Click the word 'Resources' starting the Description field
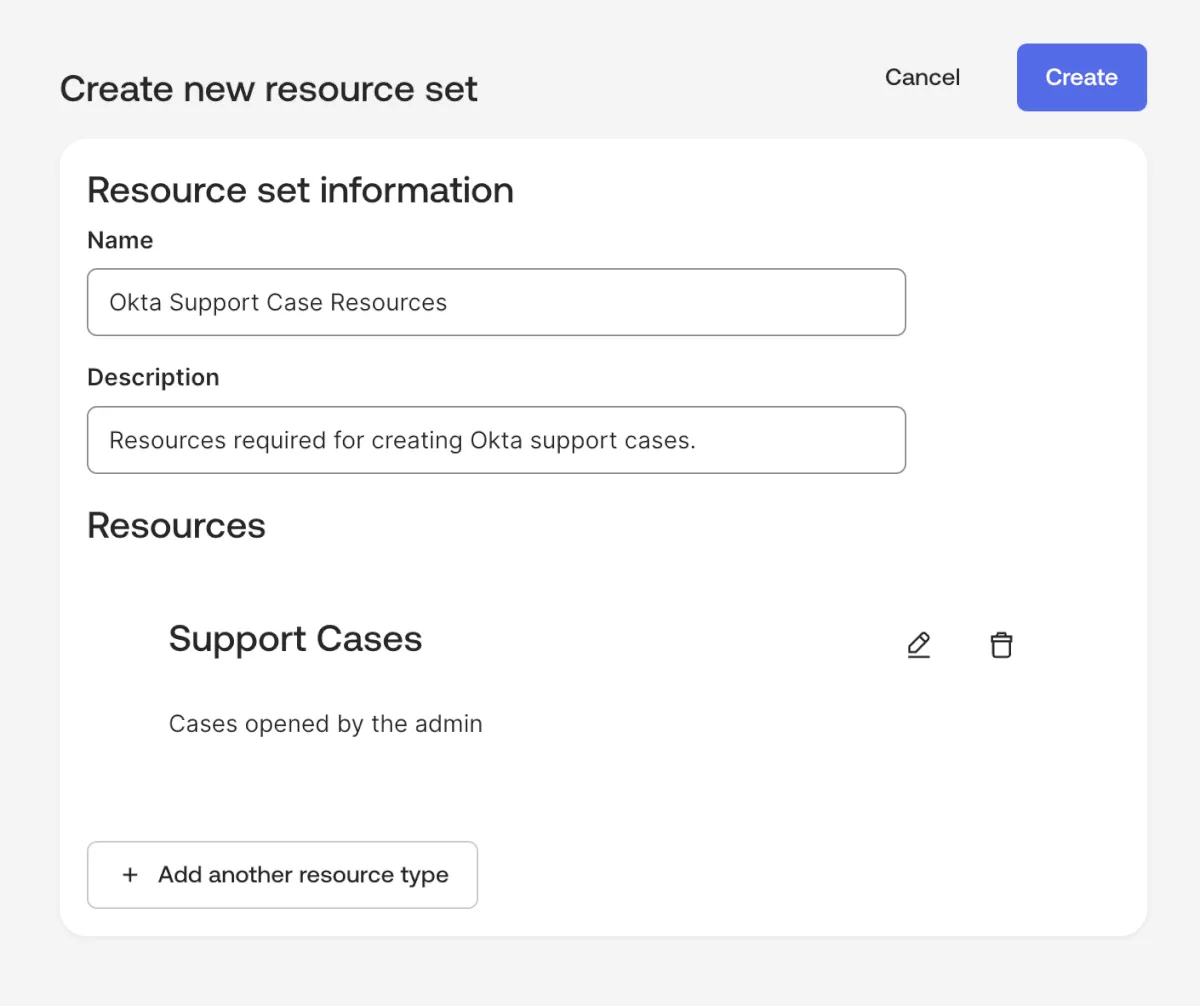This screenshot has height=1006, width=1200. point(167,440)
